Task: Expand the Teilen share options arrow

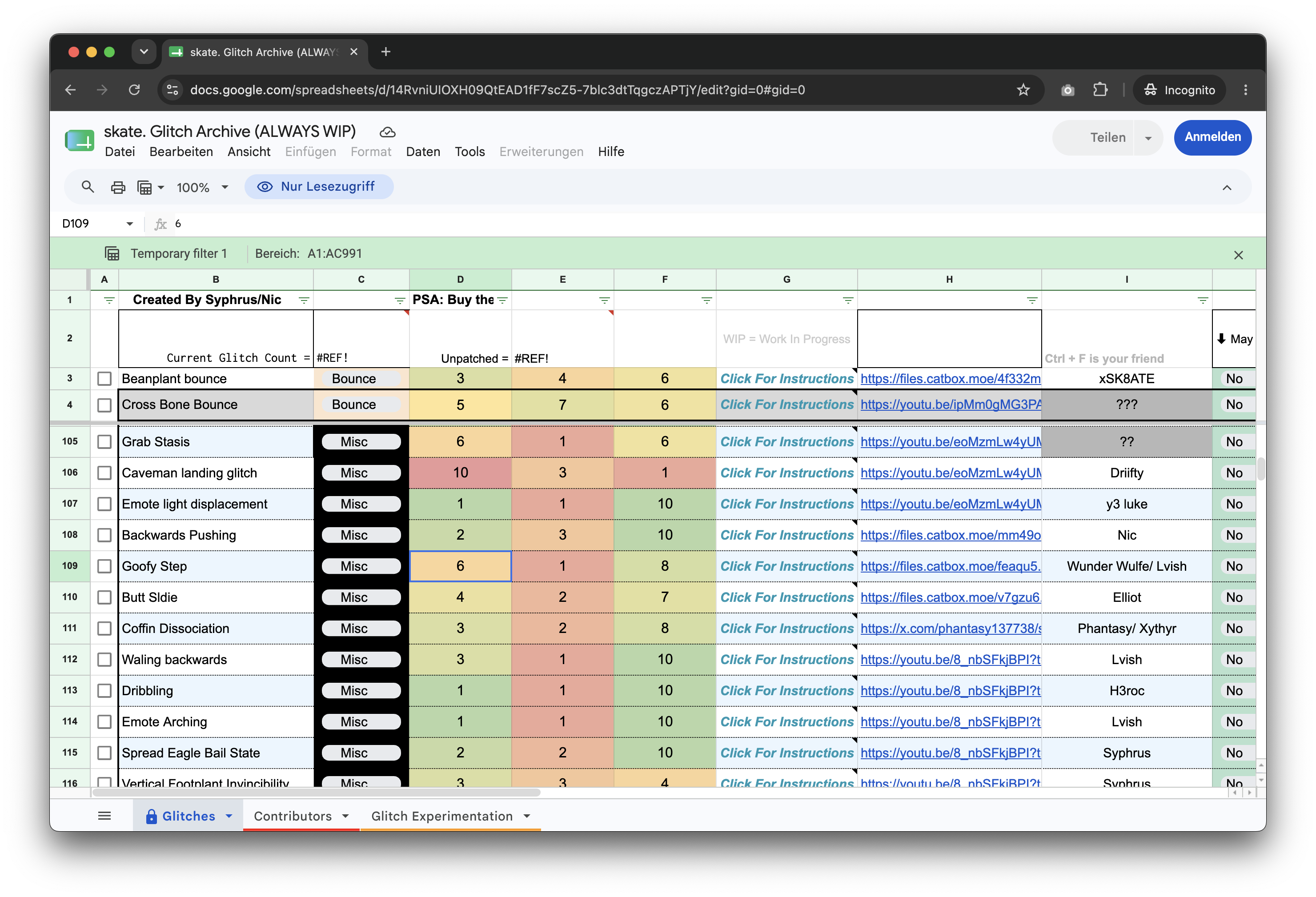Action: tap(1148, 138)
